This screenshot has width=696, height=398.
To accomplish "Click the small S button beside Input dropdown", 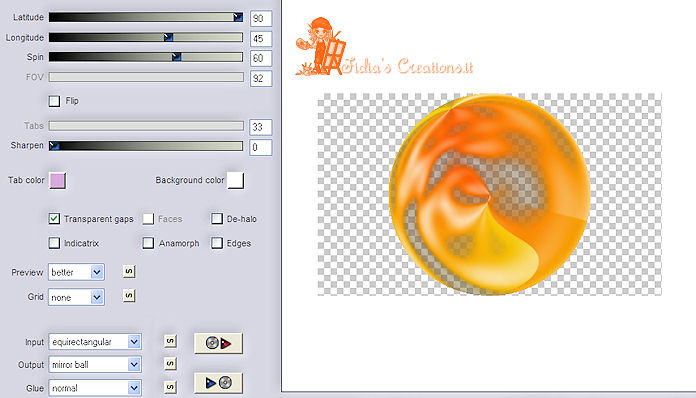I will [170, 341].
